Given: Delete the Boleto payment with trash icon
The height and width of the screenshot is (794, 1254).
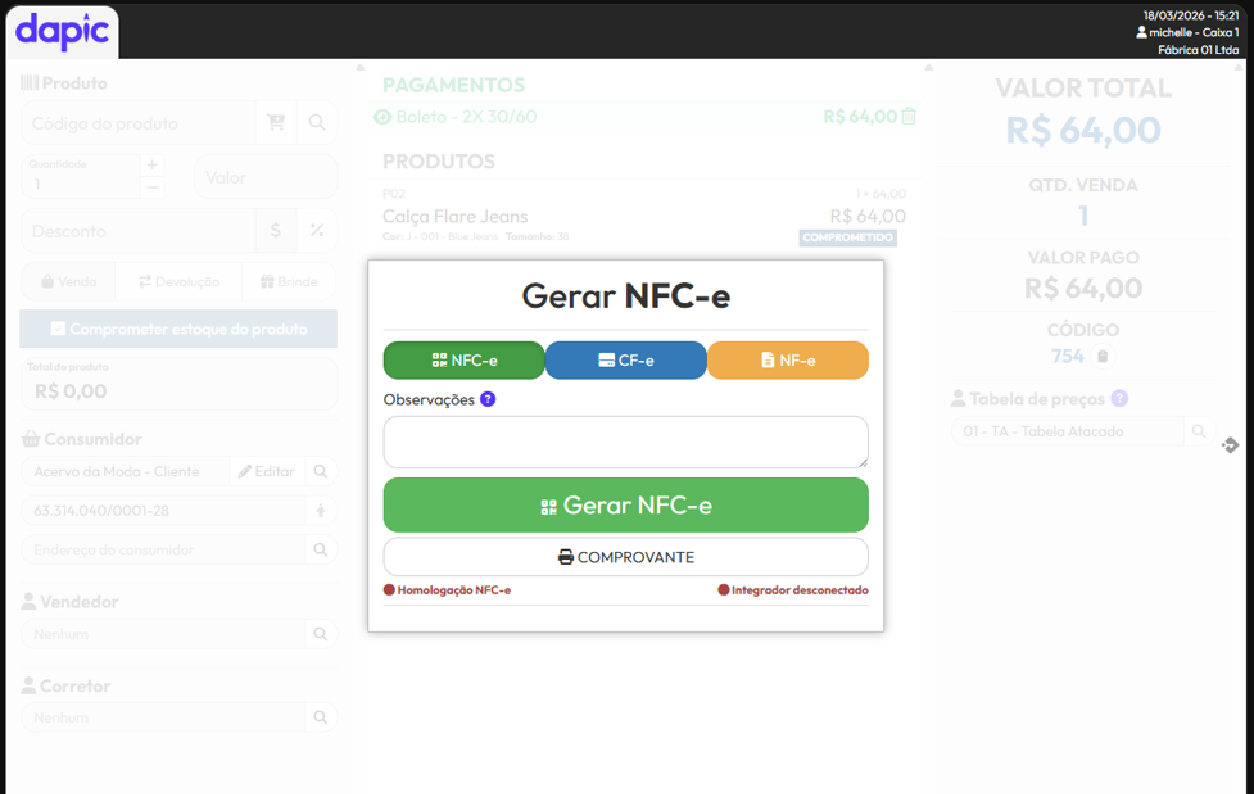Looking at the screenshot, I should pos(908,117).
